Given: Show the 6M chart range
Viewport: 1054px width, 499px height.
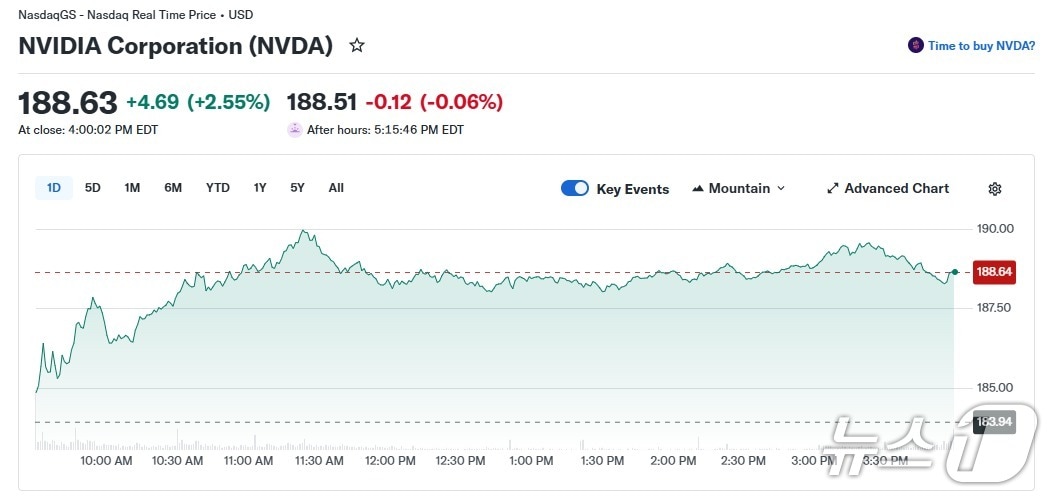Looking at the screenshot, I should pyautogui.click(x=173, y=188).
